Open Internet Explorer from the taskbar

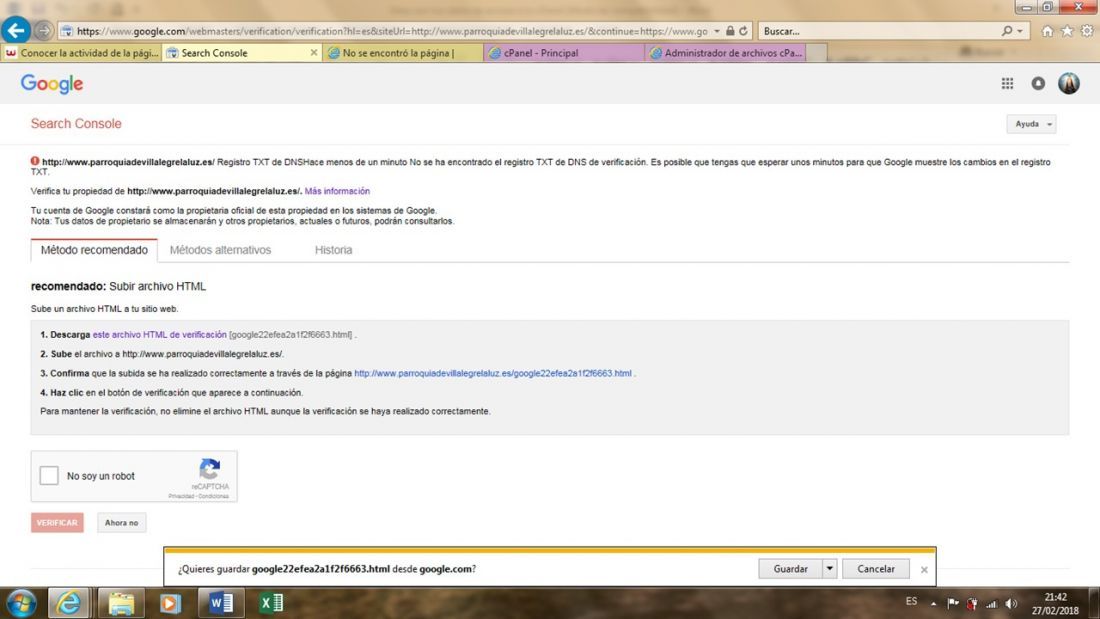(68, 603)
